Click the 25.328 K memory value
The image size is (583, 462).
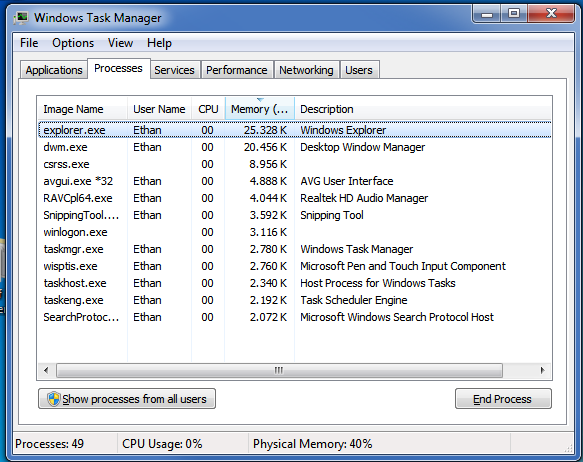265,130
